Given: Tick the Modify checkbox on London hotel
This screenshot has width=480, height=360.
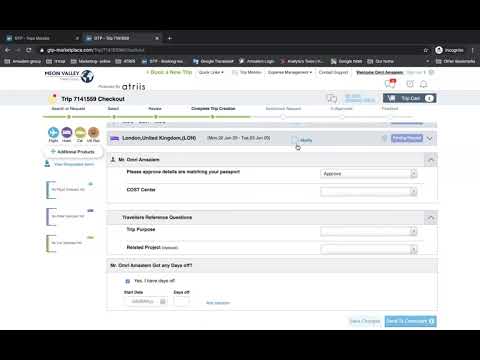Looking at the screenshot, I should tap(294, 140).
